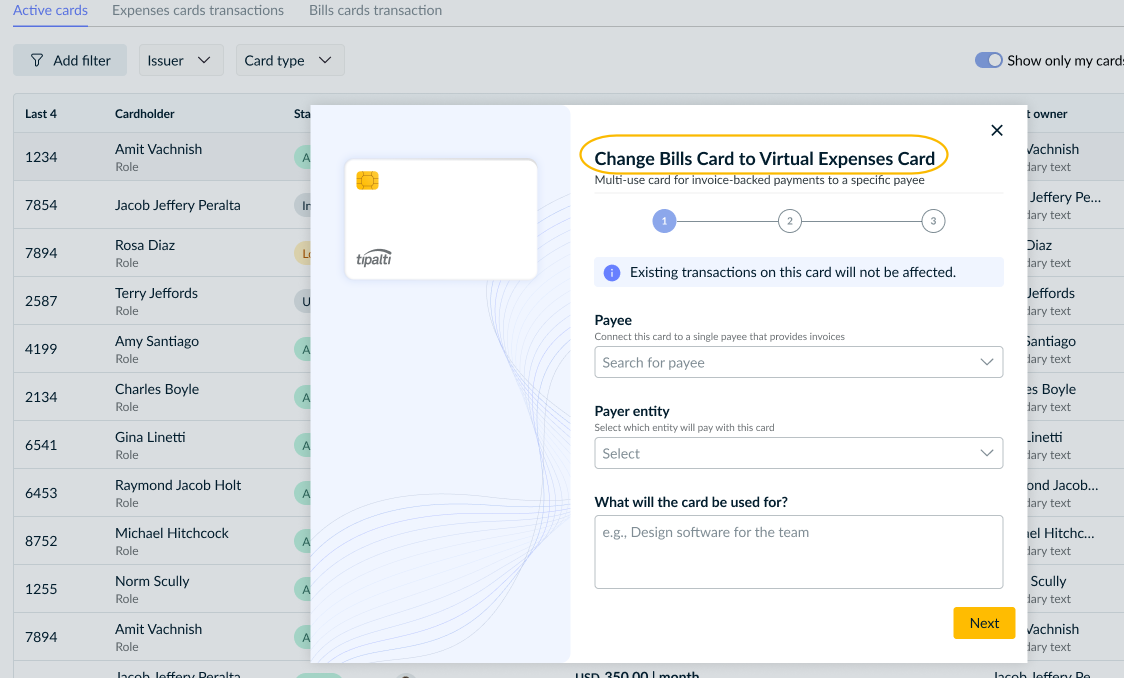Click the Cardholder column header
The height and width of the screenshot is (678, 1124).
(145, 114)
